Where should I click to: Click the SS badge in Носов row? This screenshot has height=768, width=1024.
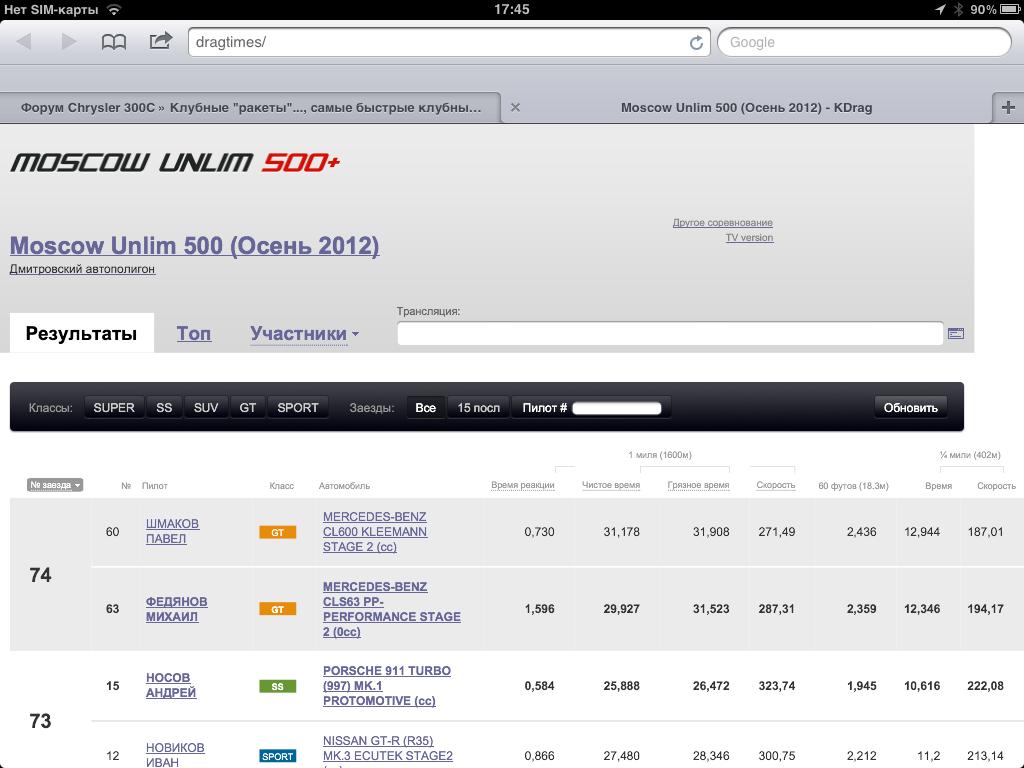(x=278, y=686)
